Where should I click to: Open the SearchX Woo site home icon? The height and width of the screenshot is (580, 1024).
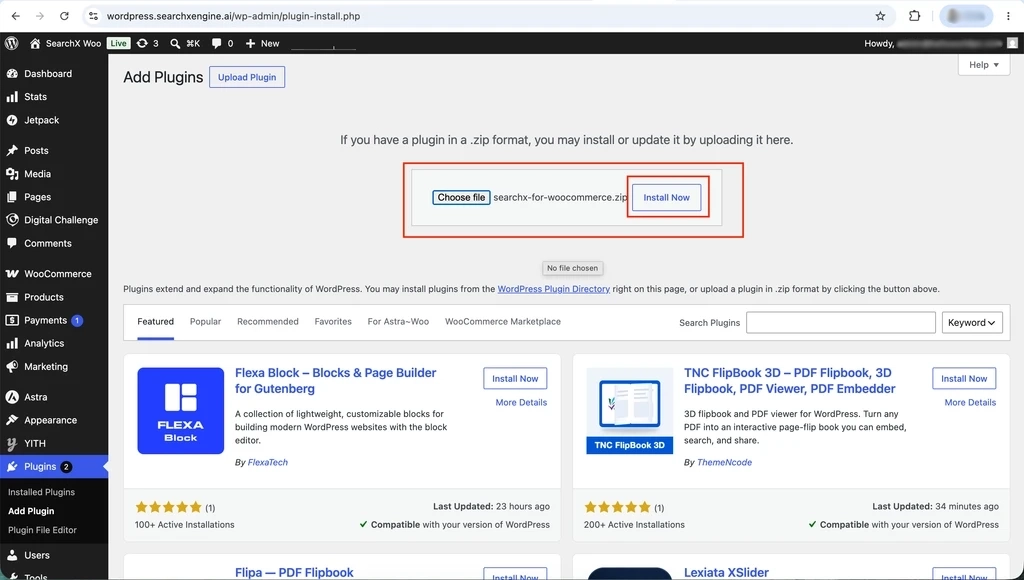click(35, 43)
